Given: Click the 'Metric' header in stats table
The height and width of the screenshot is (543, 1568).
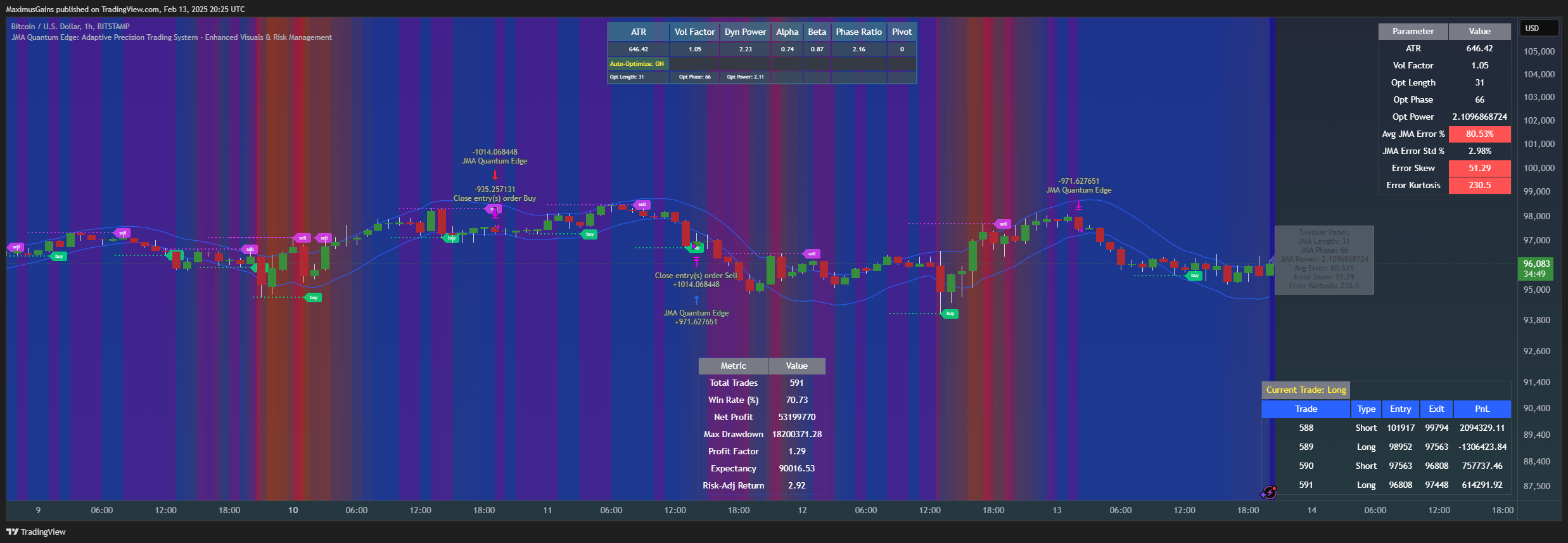Looking at the screenshot, I should coord(733,366).
